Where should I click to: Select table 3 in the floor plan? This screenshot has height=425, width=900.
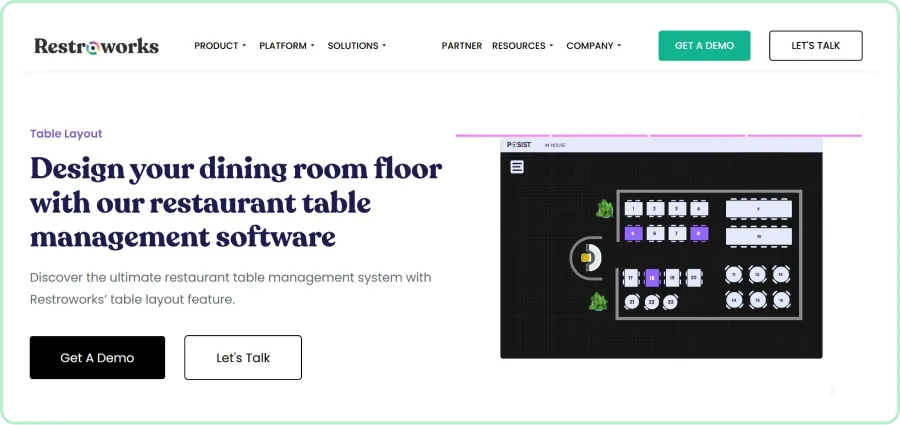coord(677,208)
